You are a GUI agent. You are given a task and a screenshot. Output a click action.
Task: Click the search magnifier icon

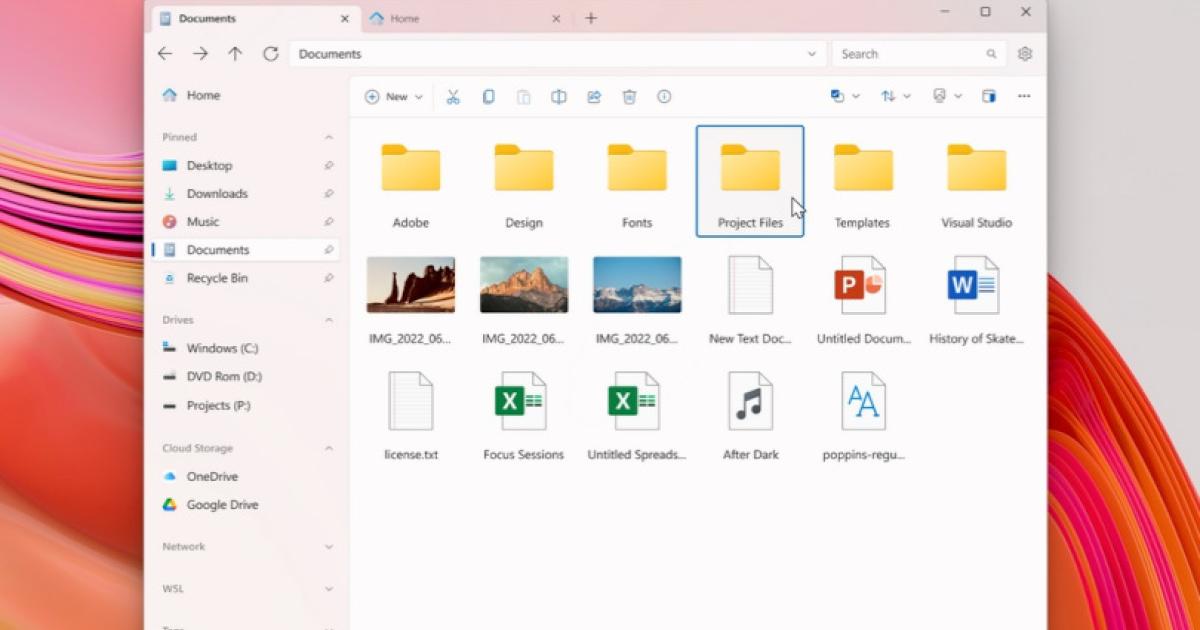[x=992, y=54]
